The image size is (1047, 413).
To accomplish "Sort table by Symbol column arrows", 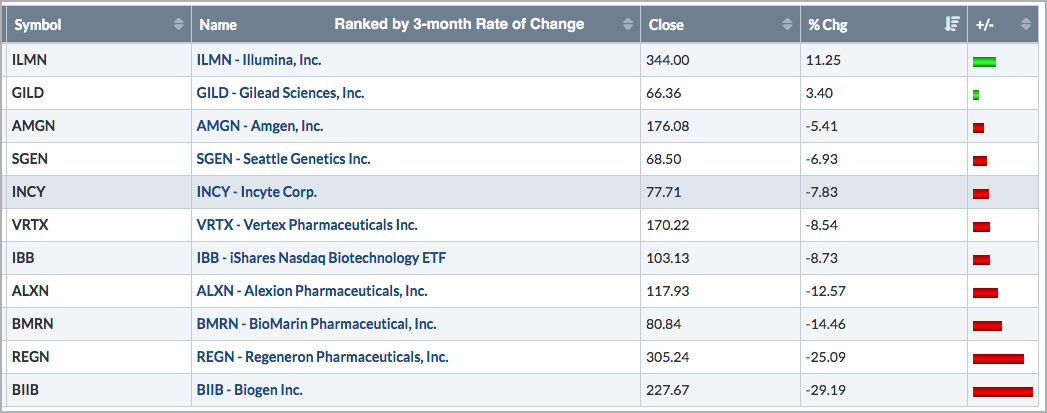I will pos(179,24).
